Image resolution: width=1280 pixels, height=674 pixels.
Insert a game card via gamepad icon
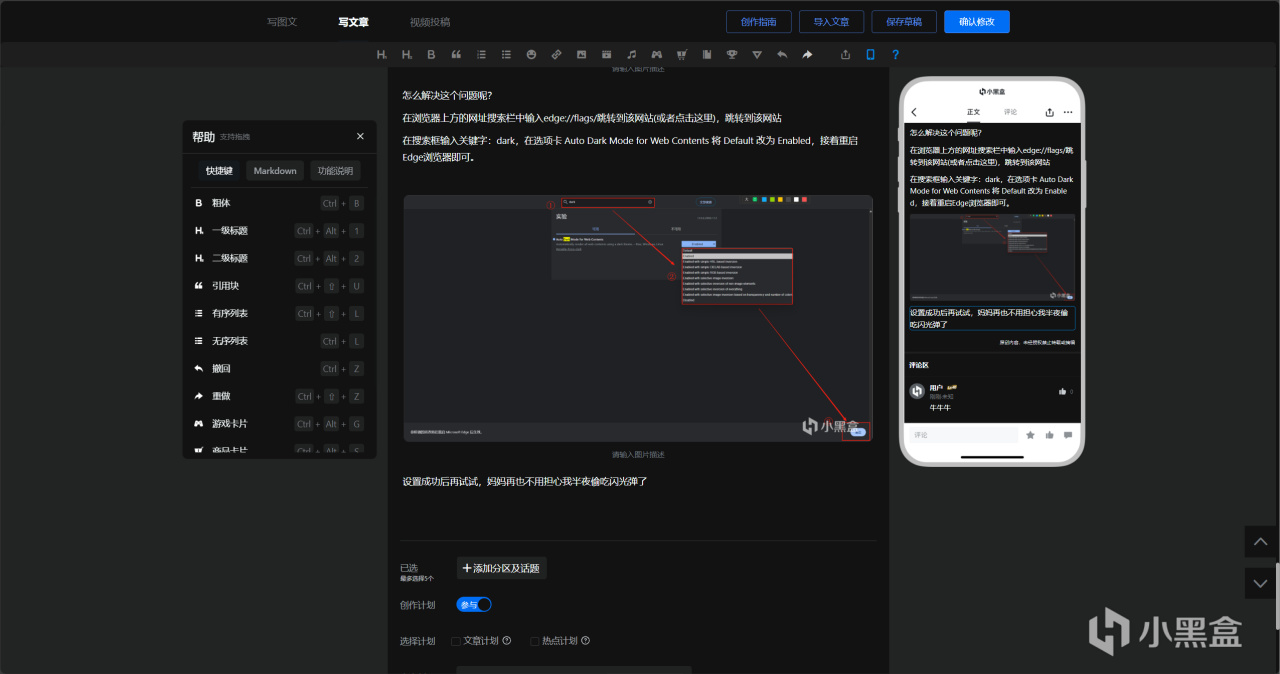[657, 54]
